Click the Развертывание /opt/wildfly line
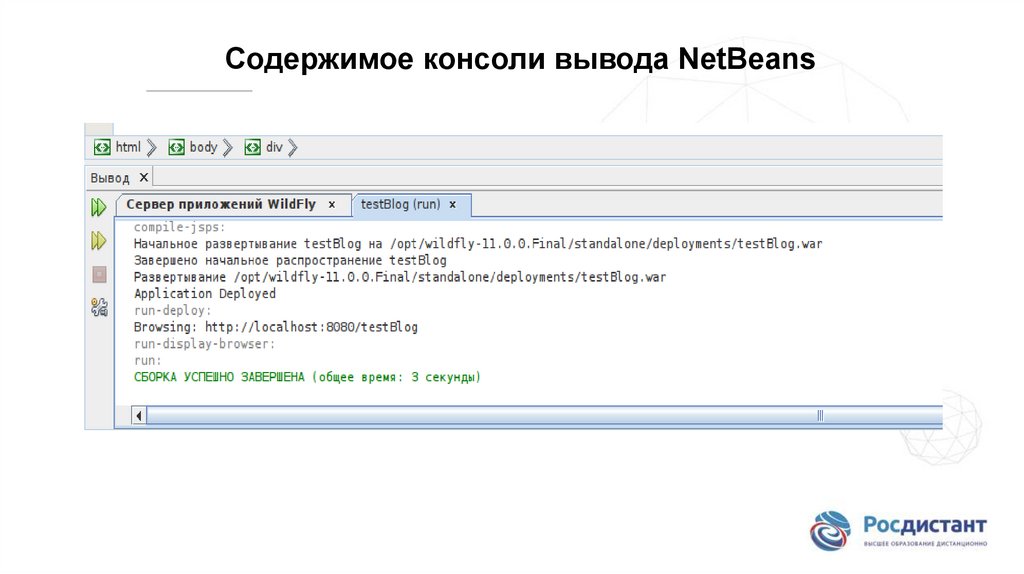This screenshot has height=574, width=1024. tap(400, 277)
